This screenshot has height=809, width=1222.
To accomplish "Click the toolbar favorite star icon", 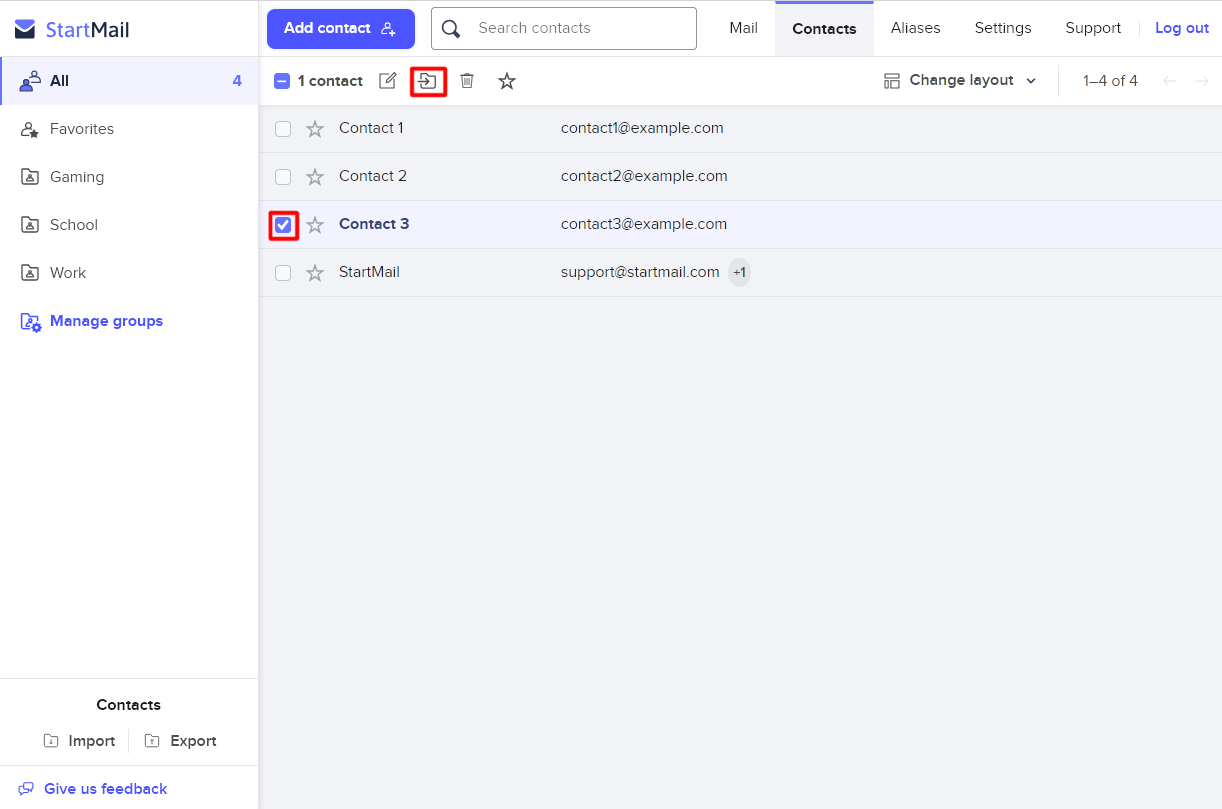I will point(507,81).
